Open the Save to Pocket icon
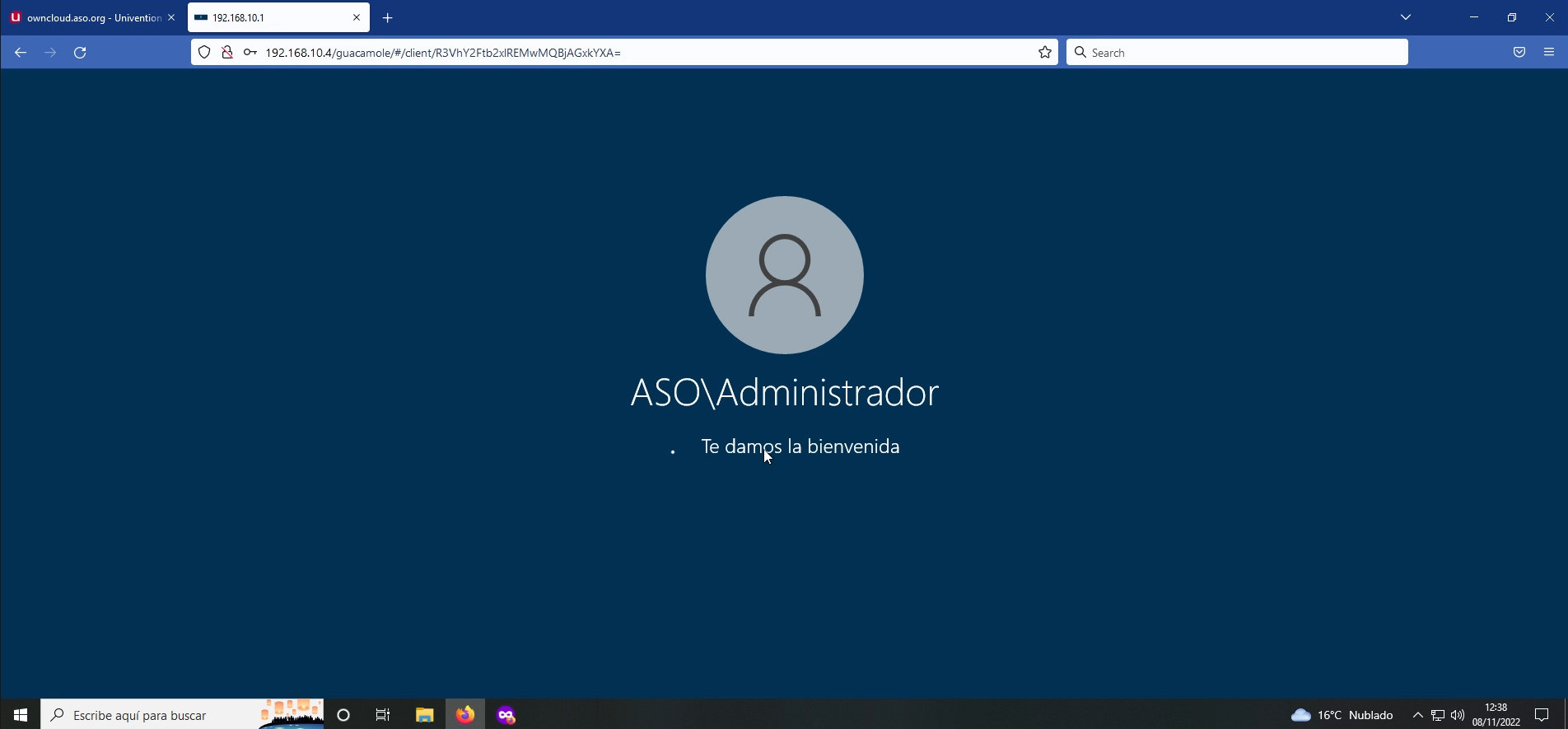The width and height of the screenshot is (1568, 729). (1519, 53)
